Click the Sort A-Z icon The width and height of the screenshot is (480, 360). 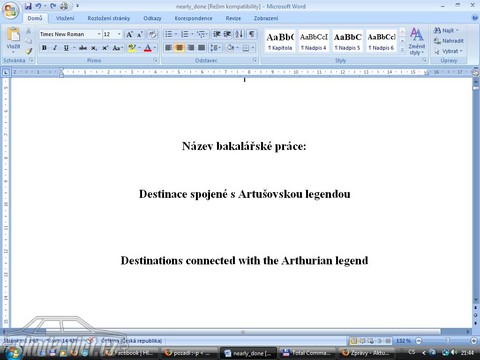239,34
